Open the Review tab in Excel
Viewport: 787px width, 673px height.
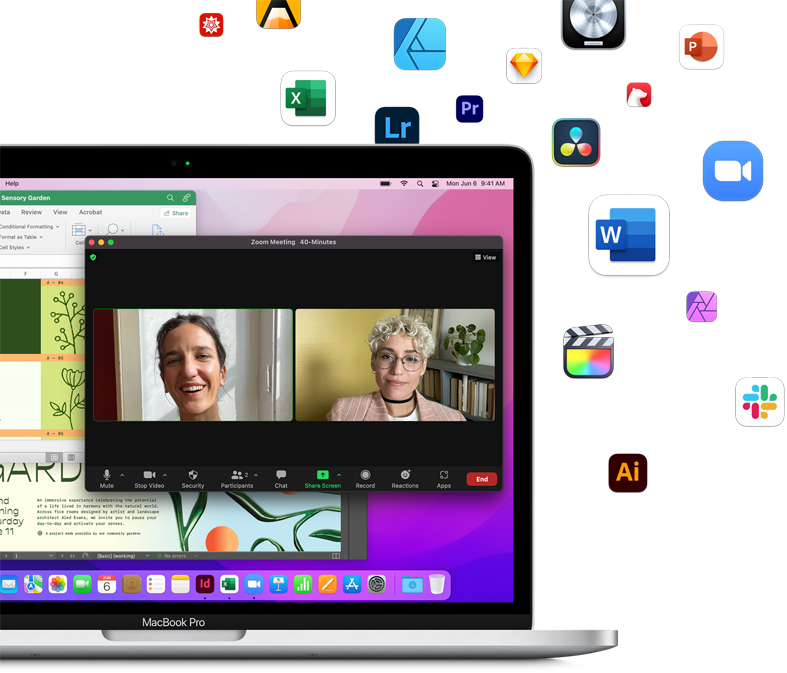click(x=32, y=212)
